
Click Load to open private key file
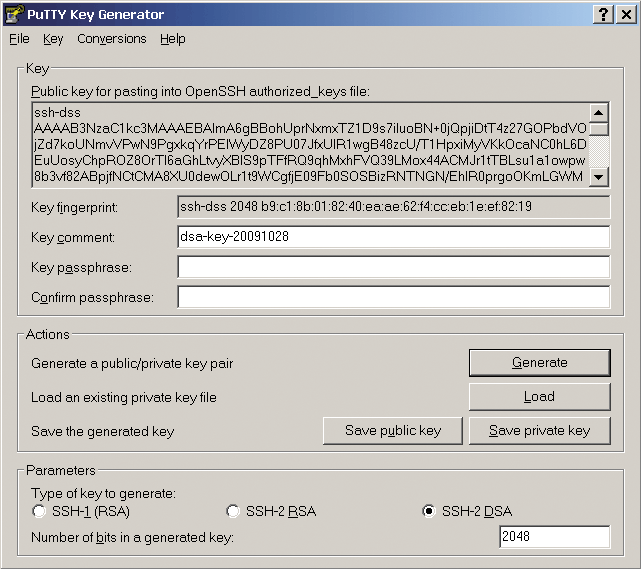539,397
